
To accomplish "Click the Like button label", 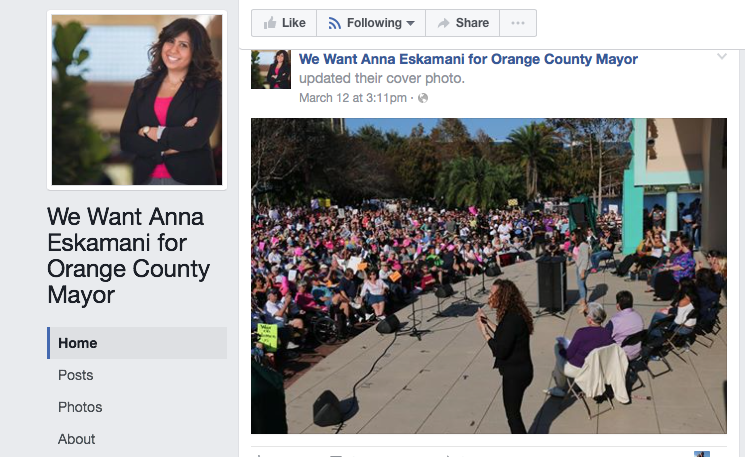I will tap(294, 23).
